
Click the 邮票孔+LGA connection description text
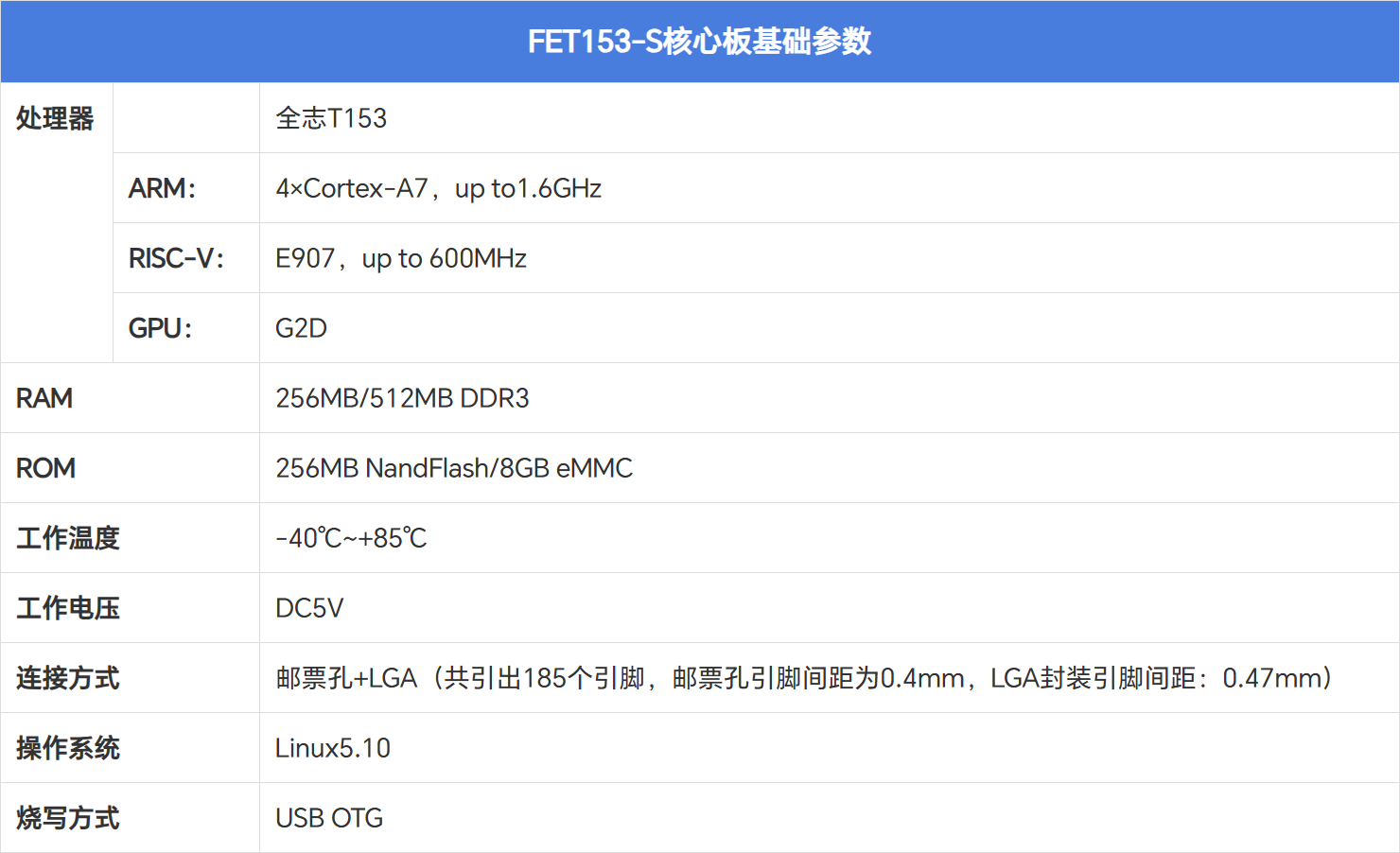pos(803,678)
